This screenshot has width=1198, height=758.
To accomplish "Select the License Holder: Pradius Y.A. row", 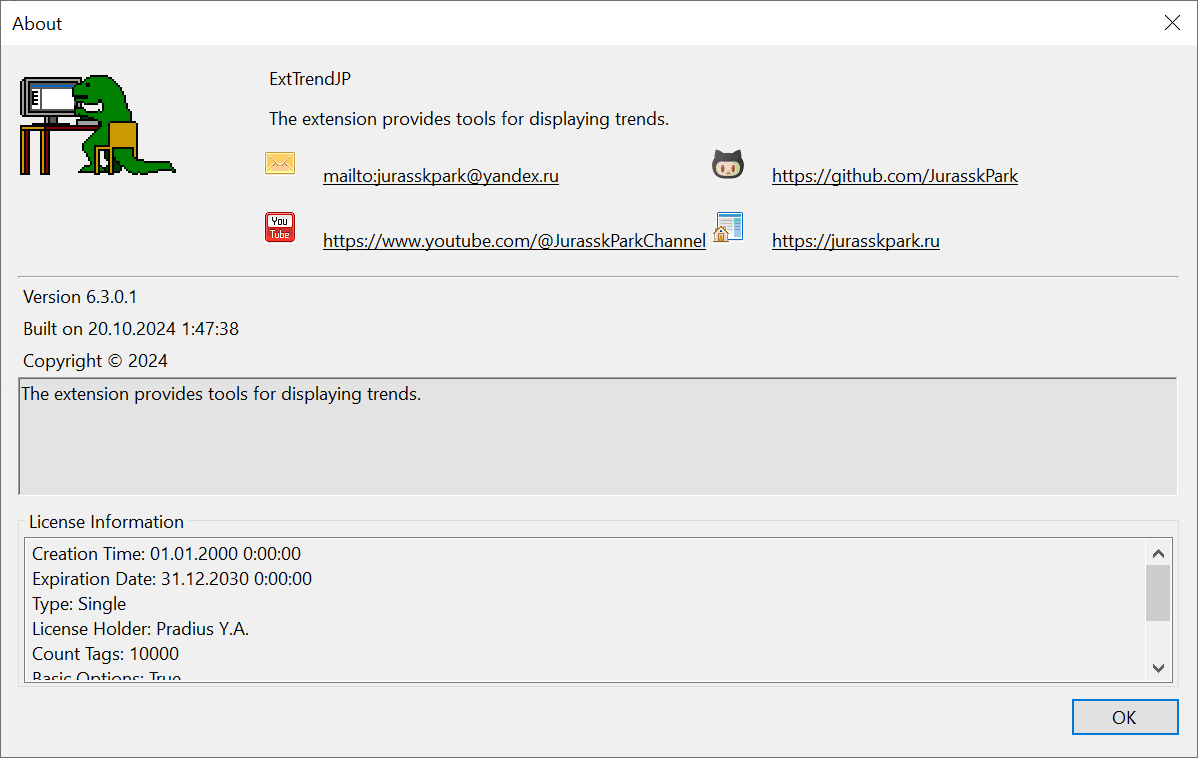I will pos(141,629).
